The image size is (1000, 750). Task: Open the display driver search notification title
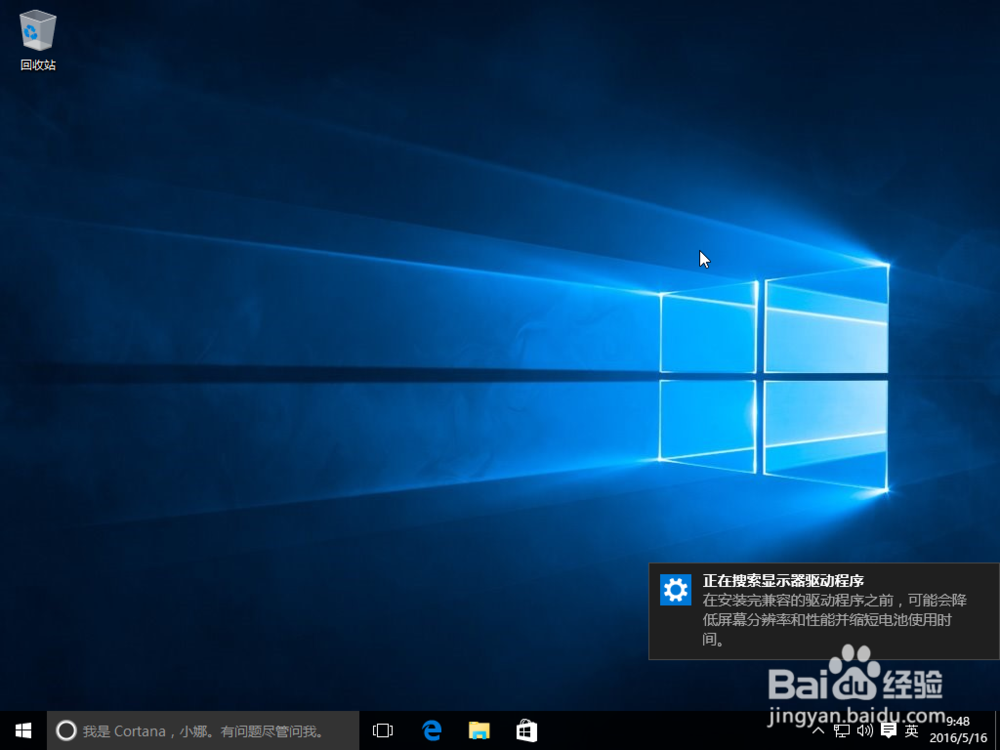coord(783,581)
